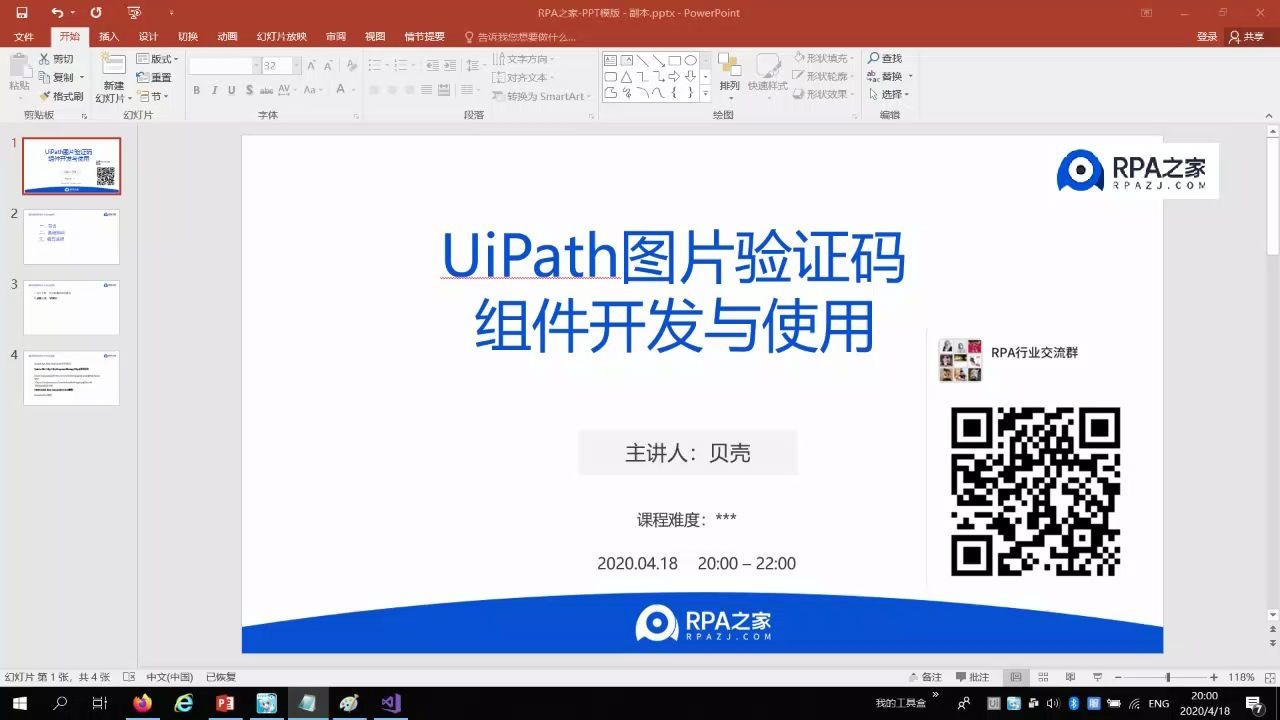Image resolution: width=1280 pixels, height=720 pixels.
Task: Decrease font size
Action: pyautogui.click(x=329, y=65)
